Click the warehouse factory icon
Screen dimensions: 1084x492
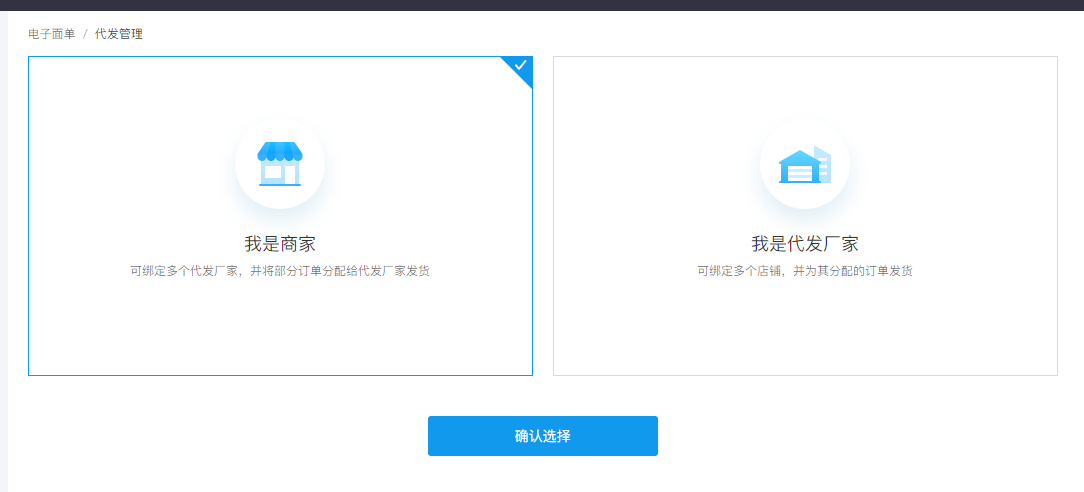(x=805, y=164)
